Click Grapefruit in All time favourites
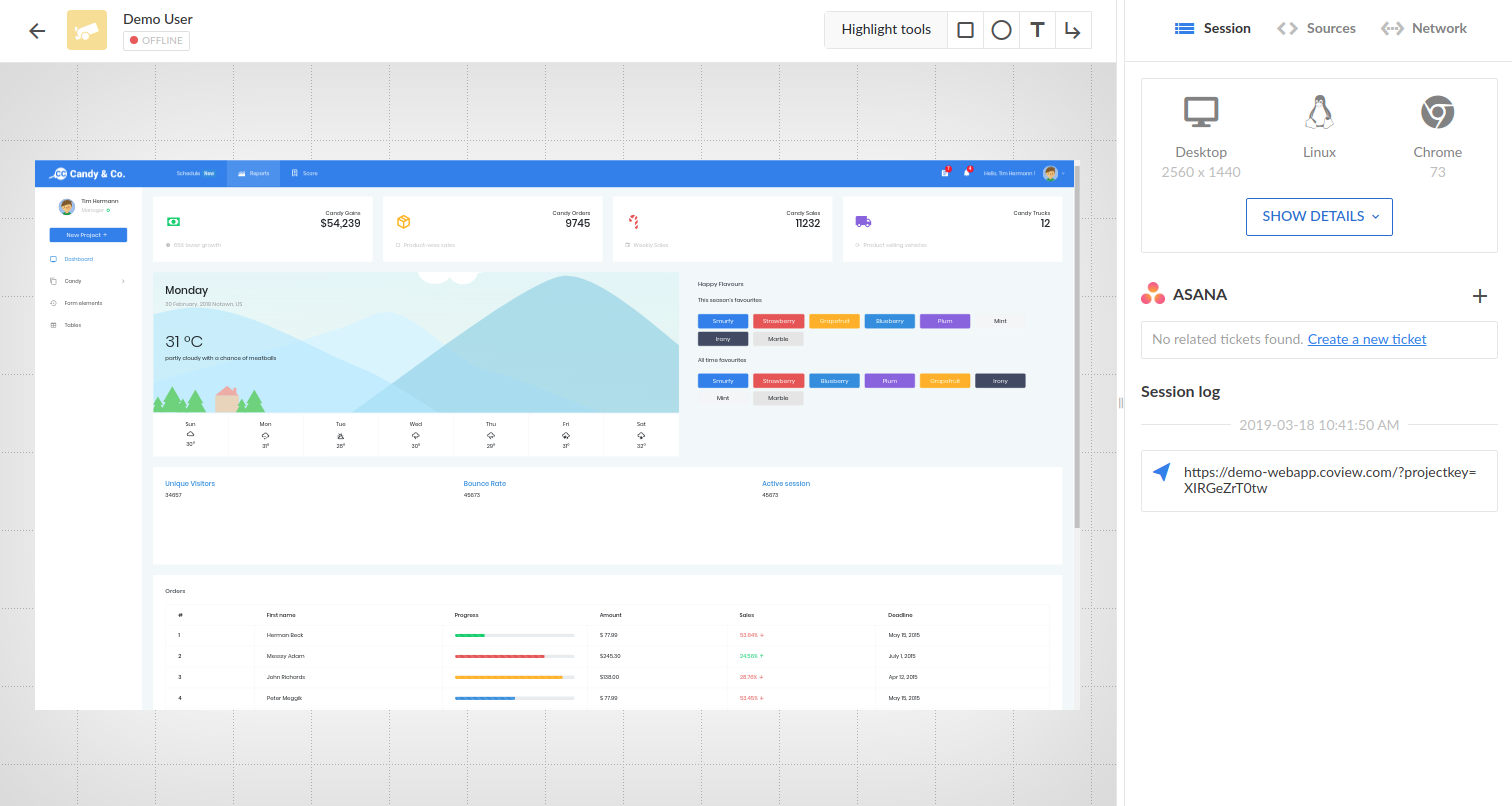 click(945, 381)
